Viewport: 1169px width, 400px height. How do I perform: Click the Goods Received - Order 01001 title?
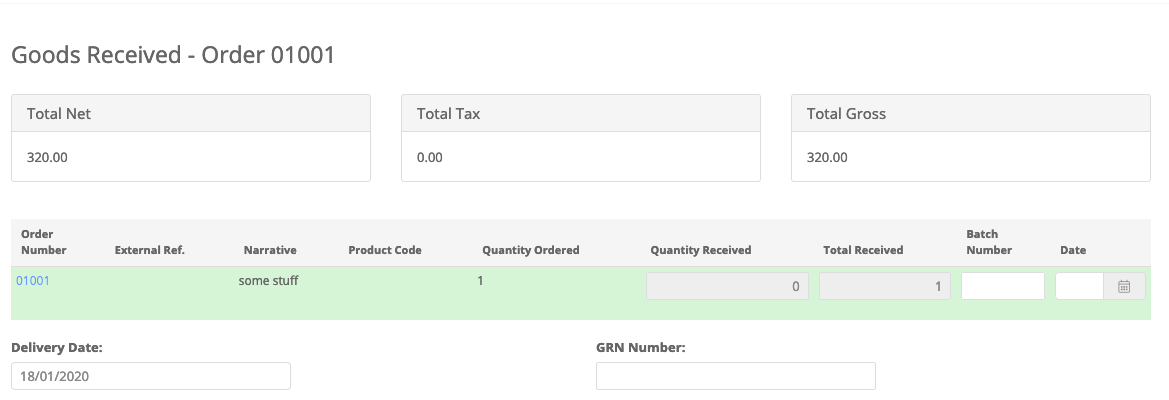pos(173,55)
